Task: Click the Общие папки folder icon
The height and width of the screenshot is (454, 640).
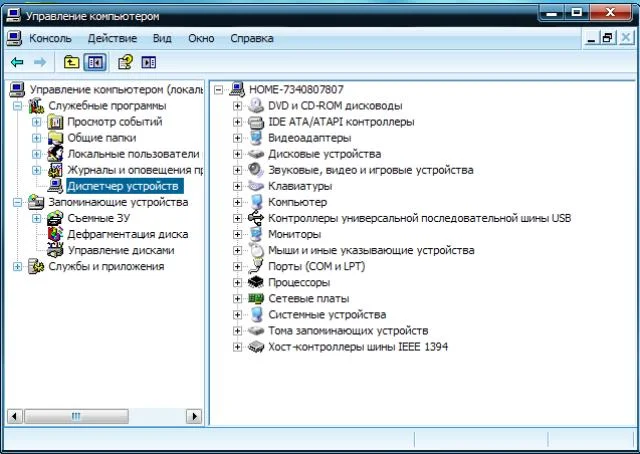Action: click(55, 138)
